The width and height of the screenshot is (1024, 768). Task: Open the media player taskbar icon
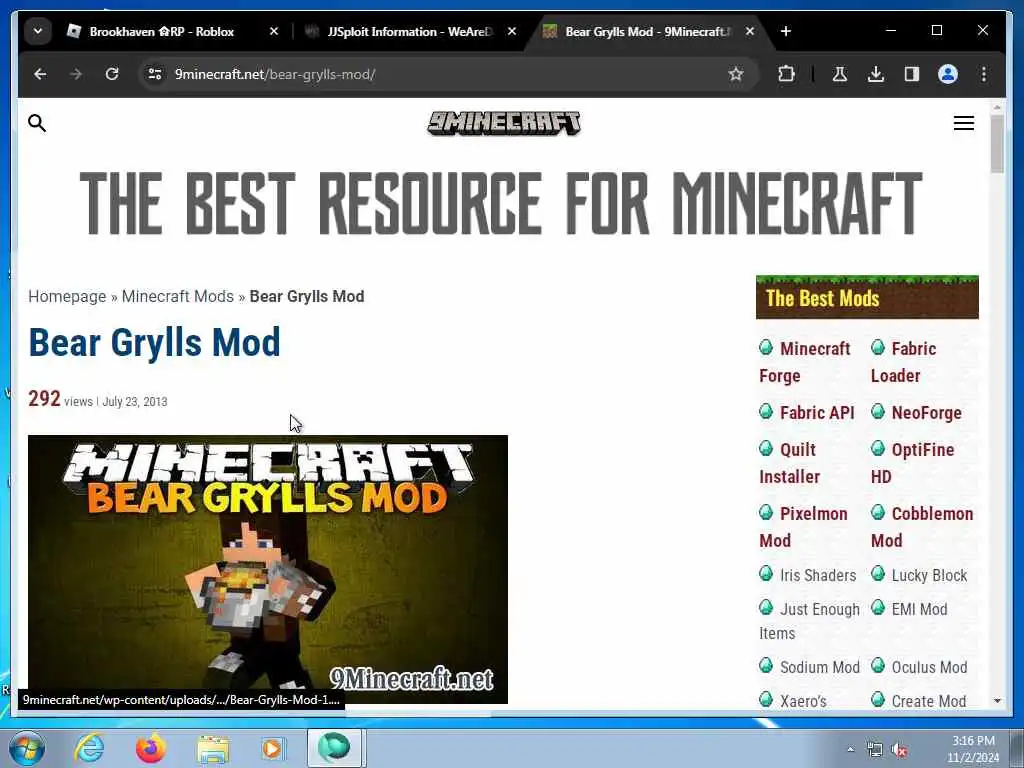[272, 748]
